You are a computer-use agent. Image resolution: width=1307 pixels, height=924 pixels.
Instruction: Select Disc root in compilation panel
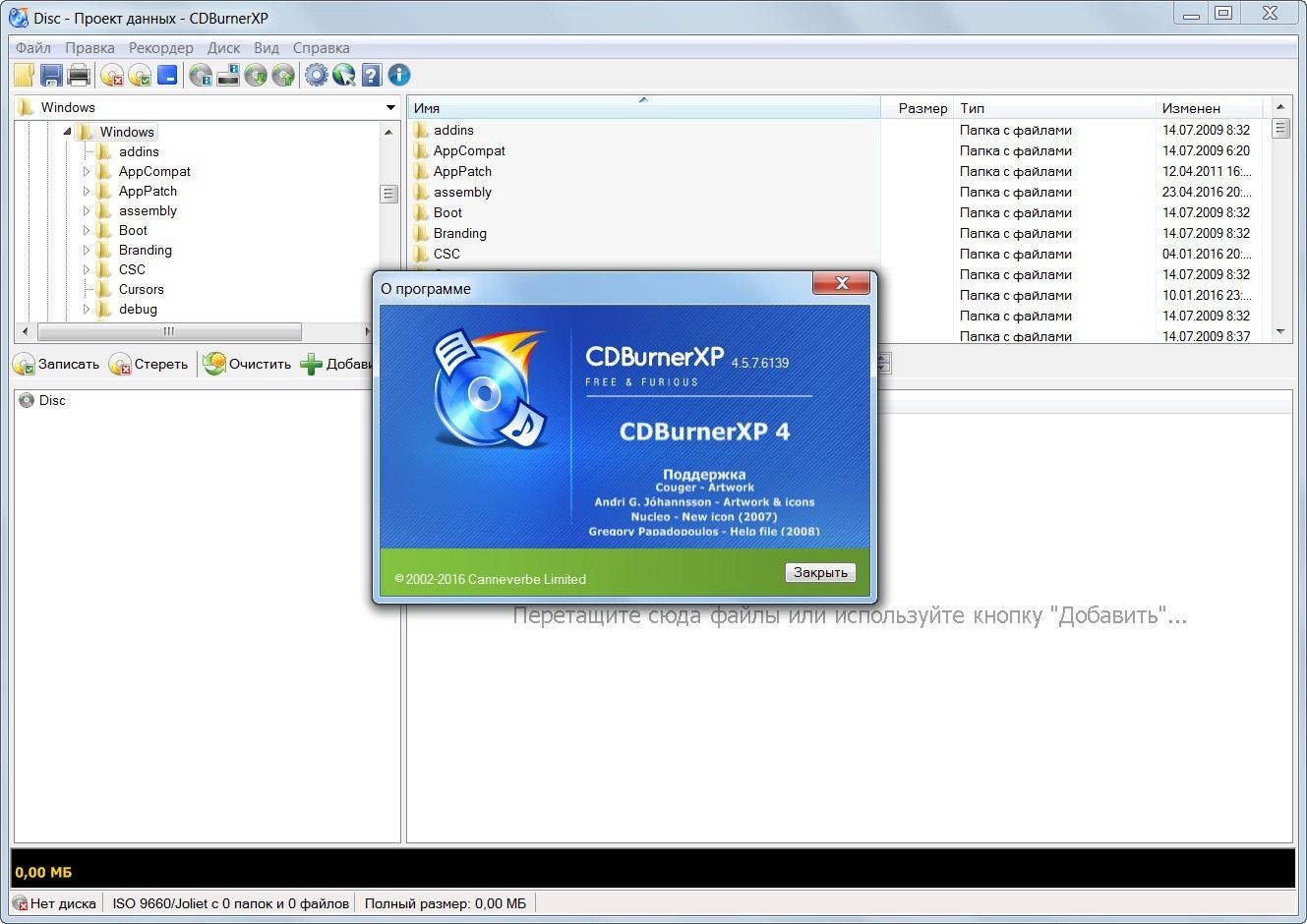click(52, 400)
